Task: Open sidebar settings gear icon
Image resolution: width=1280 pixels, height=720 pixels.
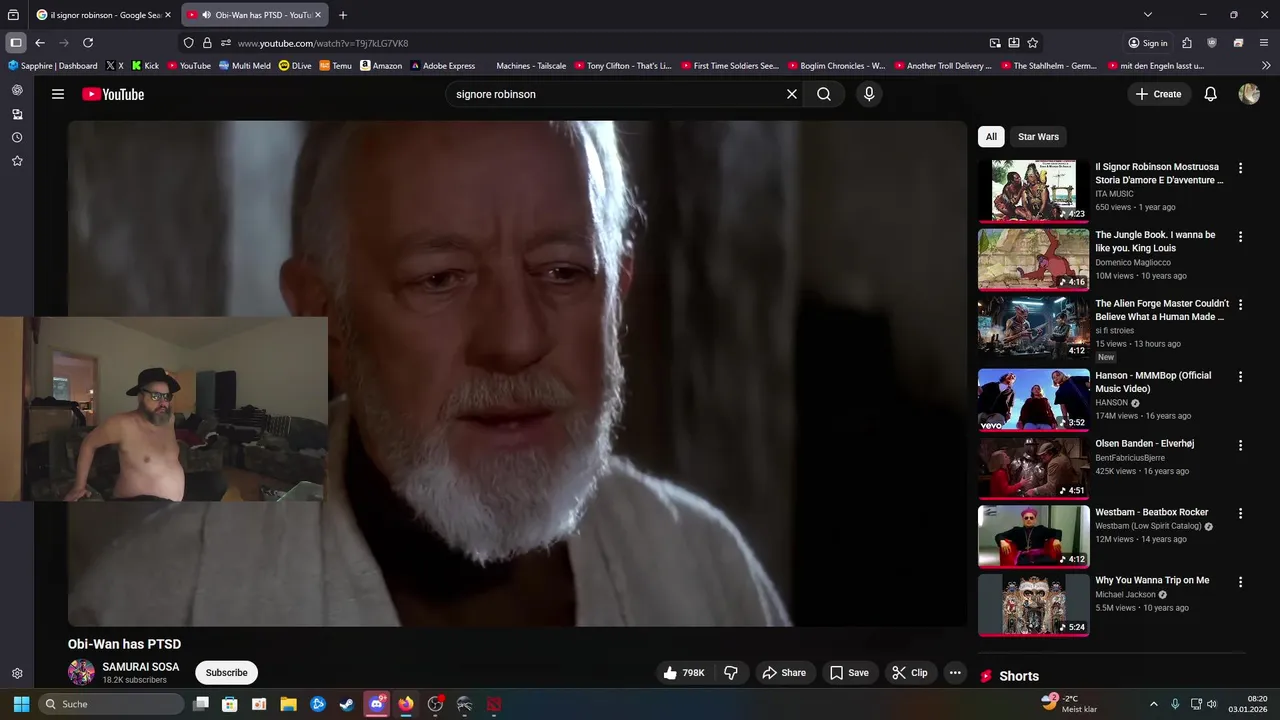Action: tap(17, 674)
